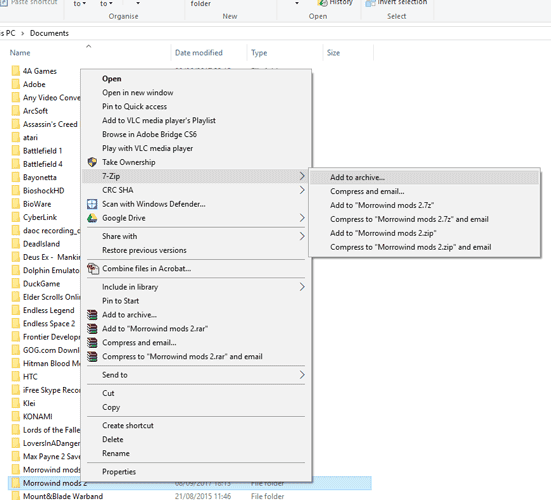Choose 7-Zip Compress and email... entry

[367, 191]
